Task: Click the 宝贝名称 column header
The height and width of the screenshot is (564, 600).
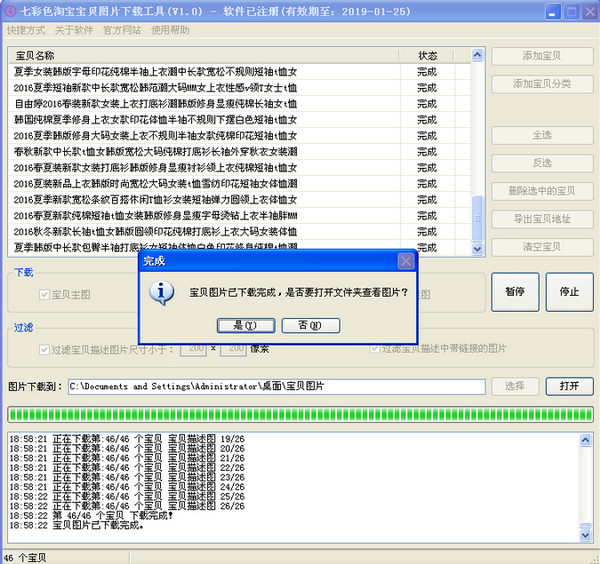Action: tap(204, 56)
